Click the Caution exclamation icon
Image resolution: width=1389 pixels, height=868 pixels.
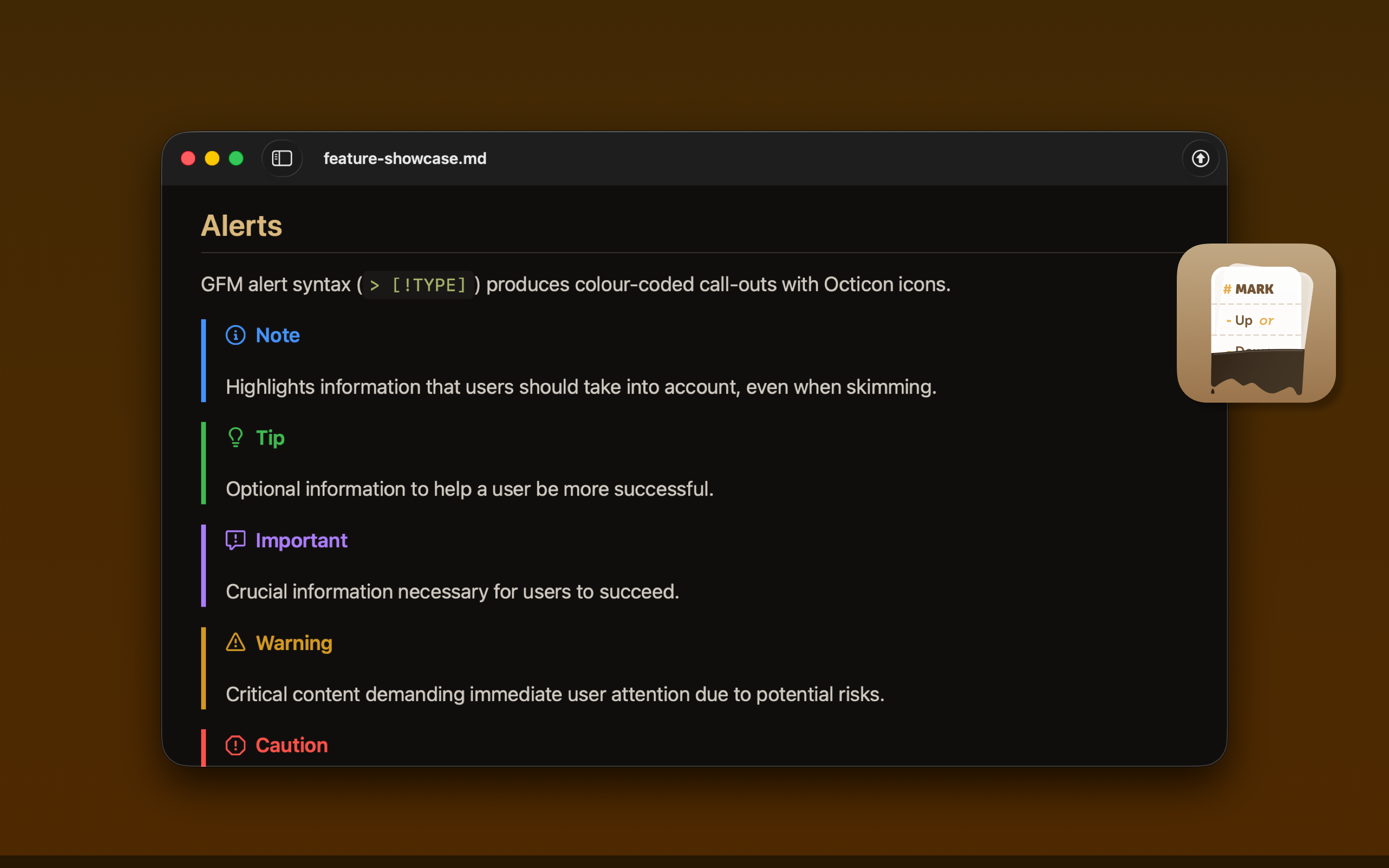[235, 745]
